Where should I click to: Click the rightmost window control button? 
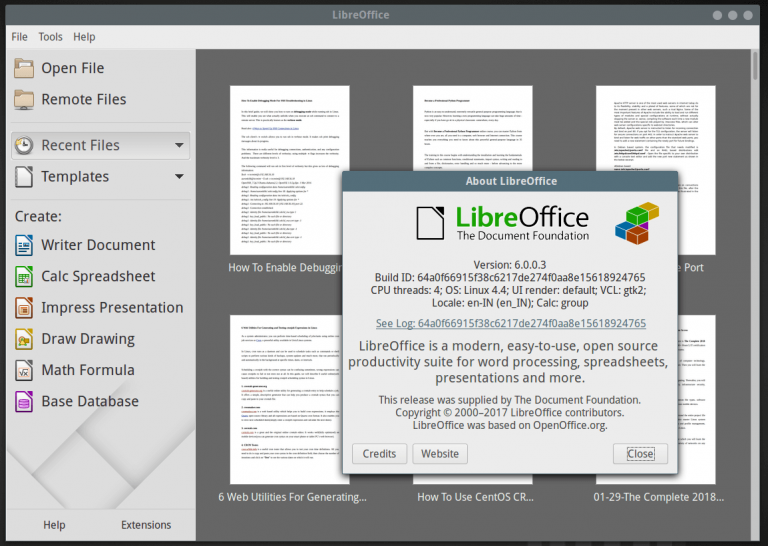(748, 15)
